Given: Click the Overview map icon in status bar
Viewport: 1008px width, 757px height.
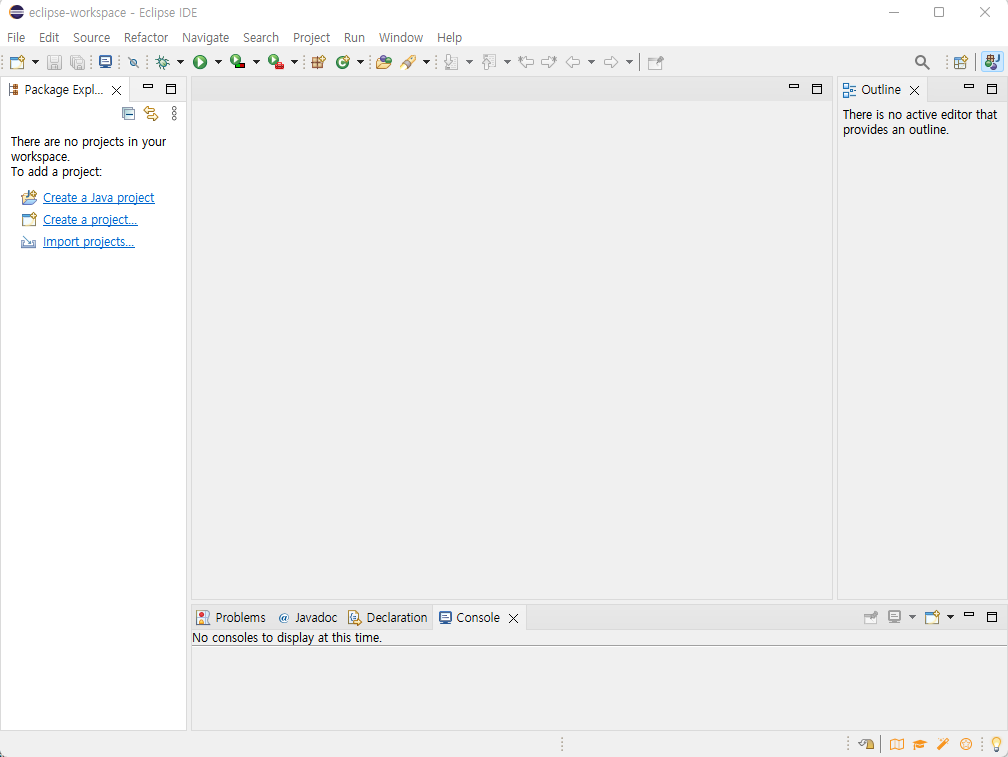Looking at the screenshot, I should pyautogui.click(x=897, y=744).
